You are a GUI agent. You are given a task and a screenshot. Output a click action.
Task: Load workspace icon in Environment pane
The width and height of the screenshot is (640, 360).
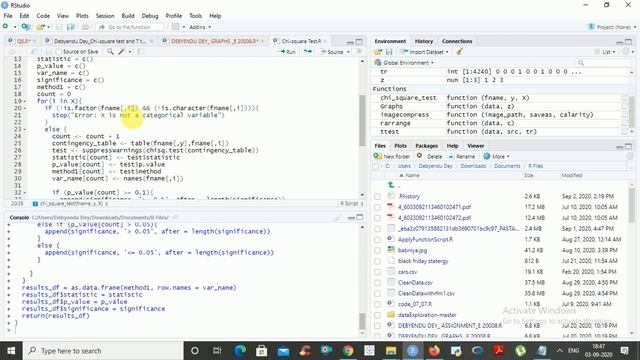pyautogui.click(x=378, y=52)
